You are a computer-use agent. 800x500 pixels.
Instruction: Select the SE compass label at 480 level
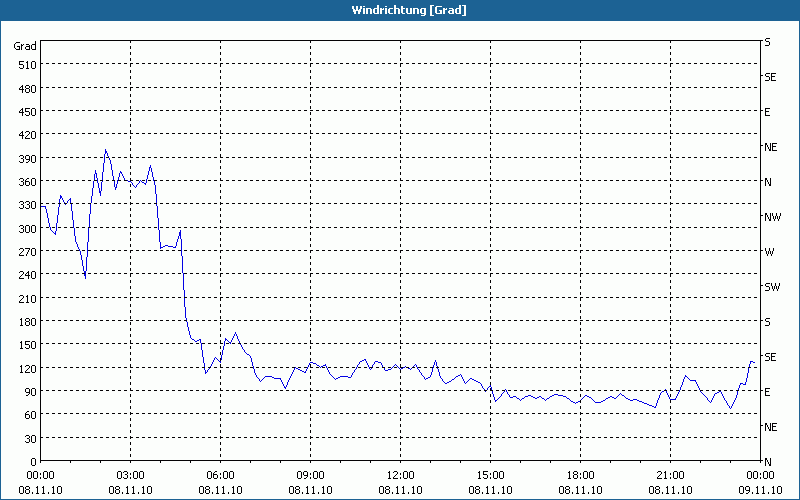click(770, 78)
